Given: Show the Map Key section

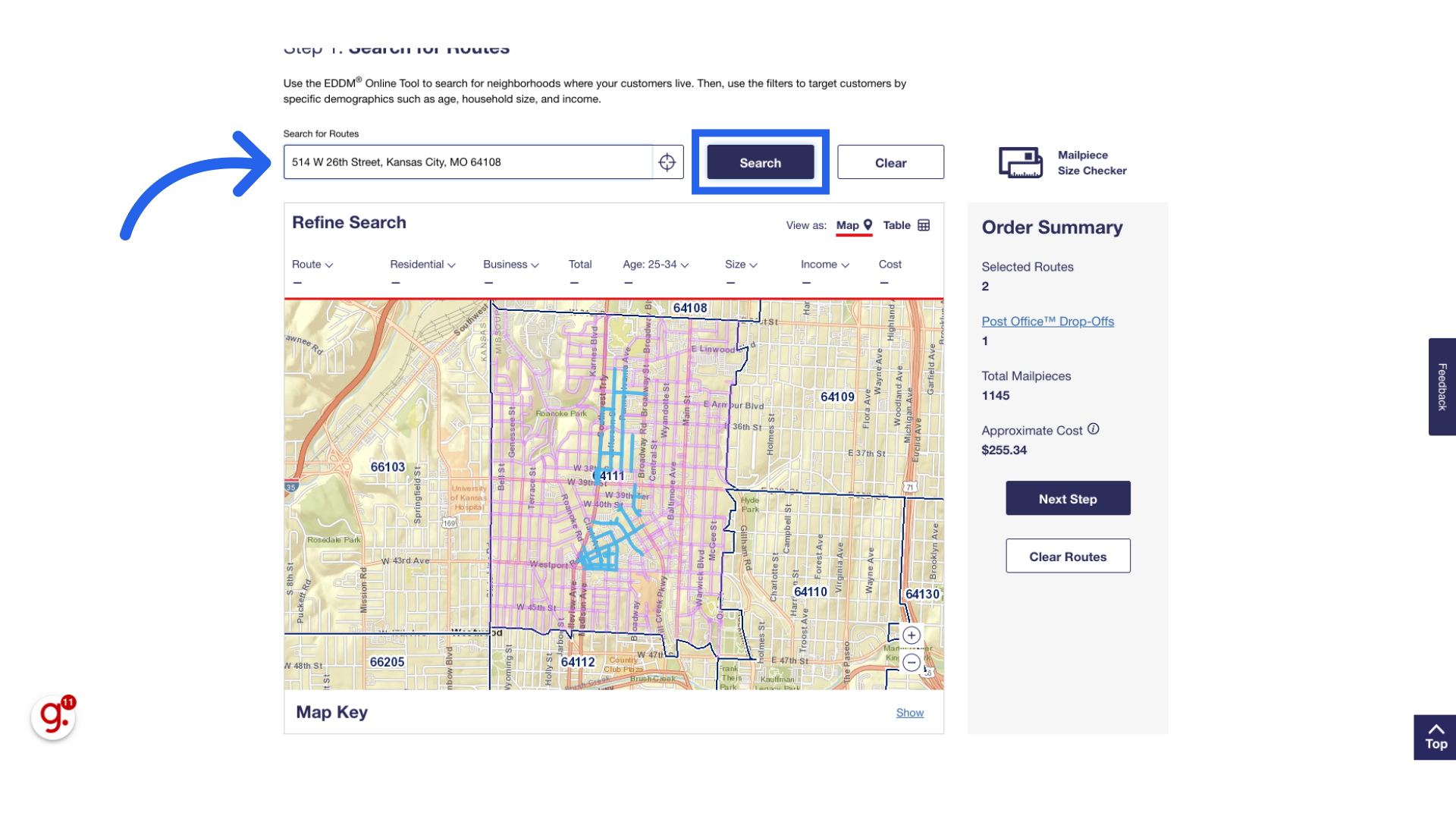Looking at the screenshot, I should point(909,713).
